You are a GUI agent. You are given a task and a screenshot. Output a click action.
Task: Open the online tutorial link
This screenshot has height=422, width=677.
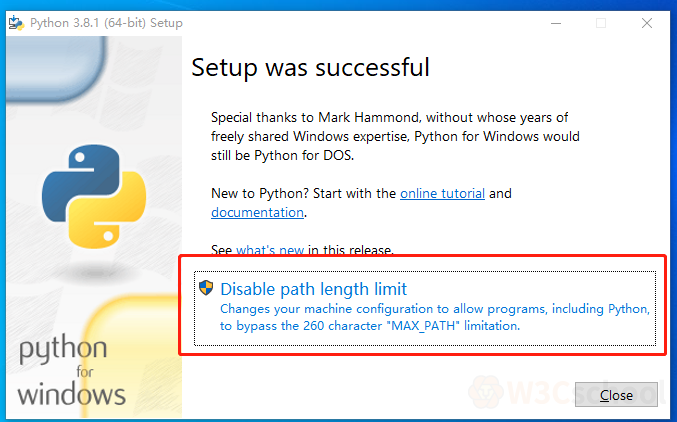[442, 193]
